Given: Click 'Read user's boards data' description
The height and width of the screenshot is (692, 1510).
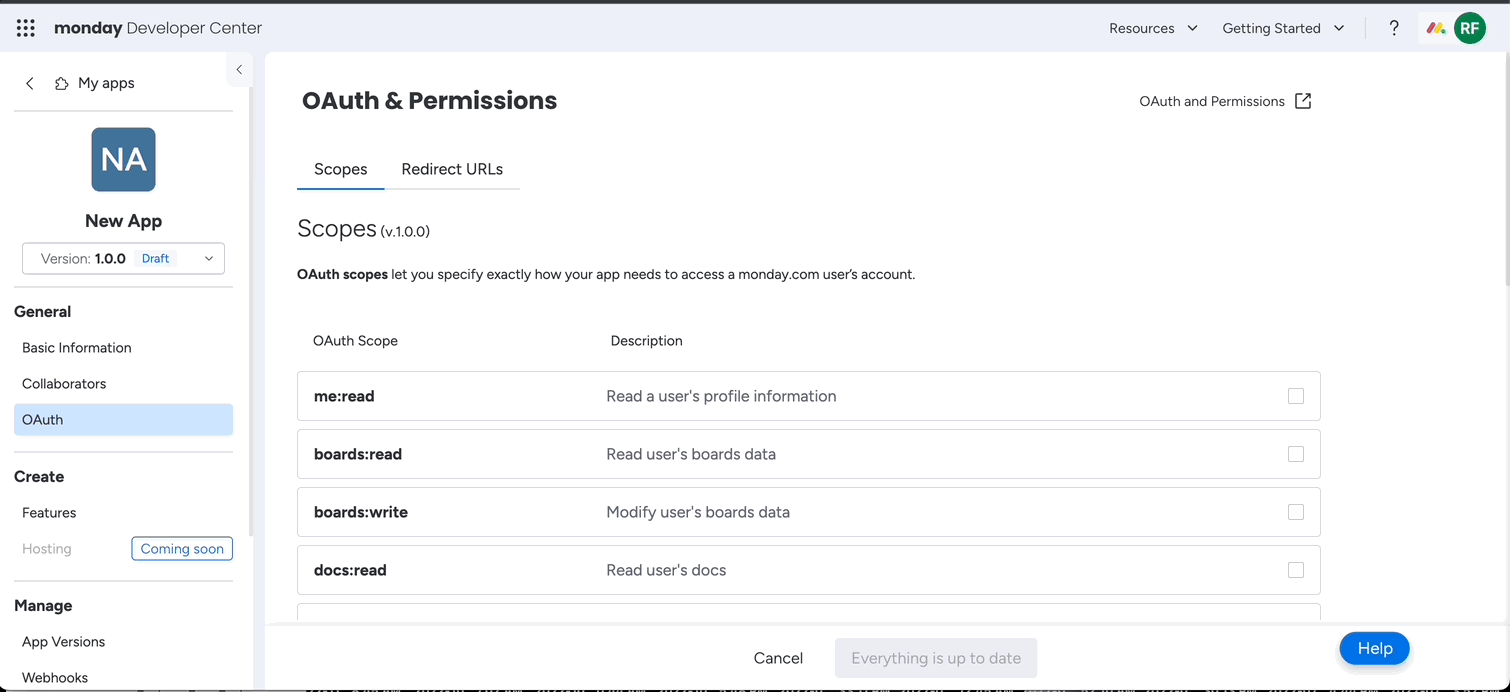Looking at the screenshot, I should 691,454.
